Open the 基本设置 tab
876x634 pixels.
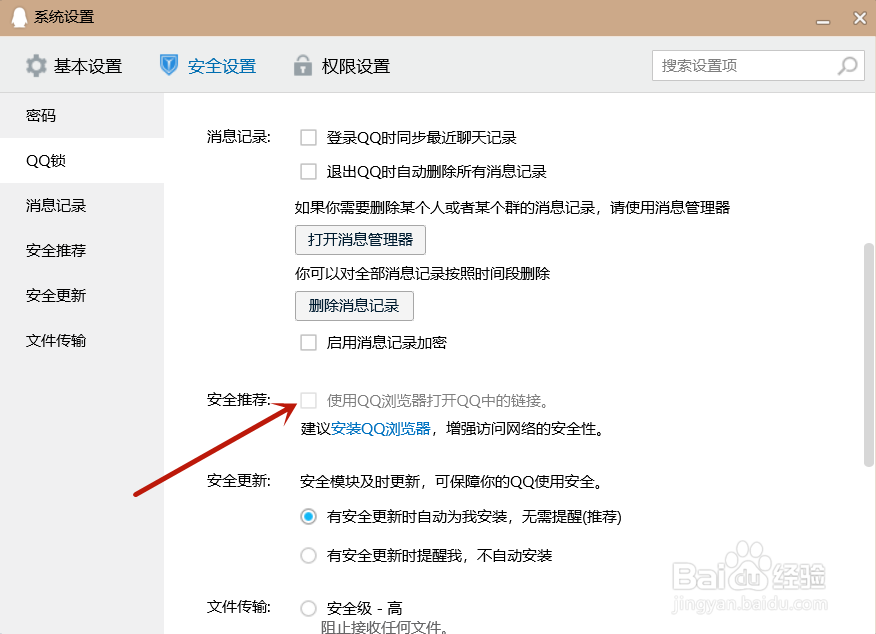pos(74,66)
